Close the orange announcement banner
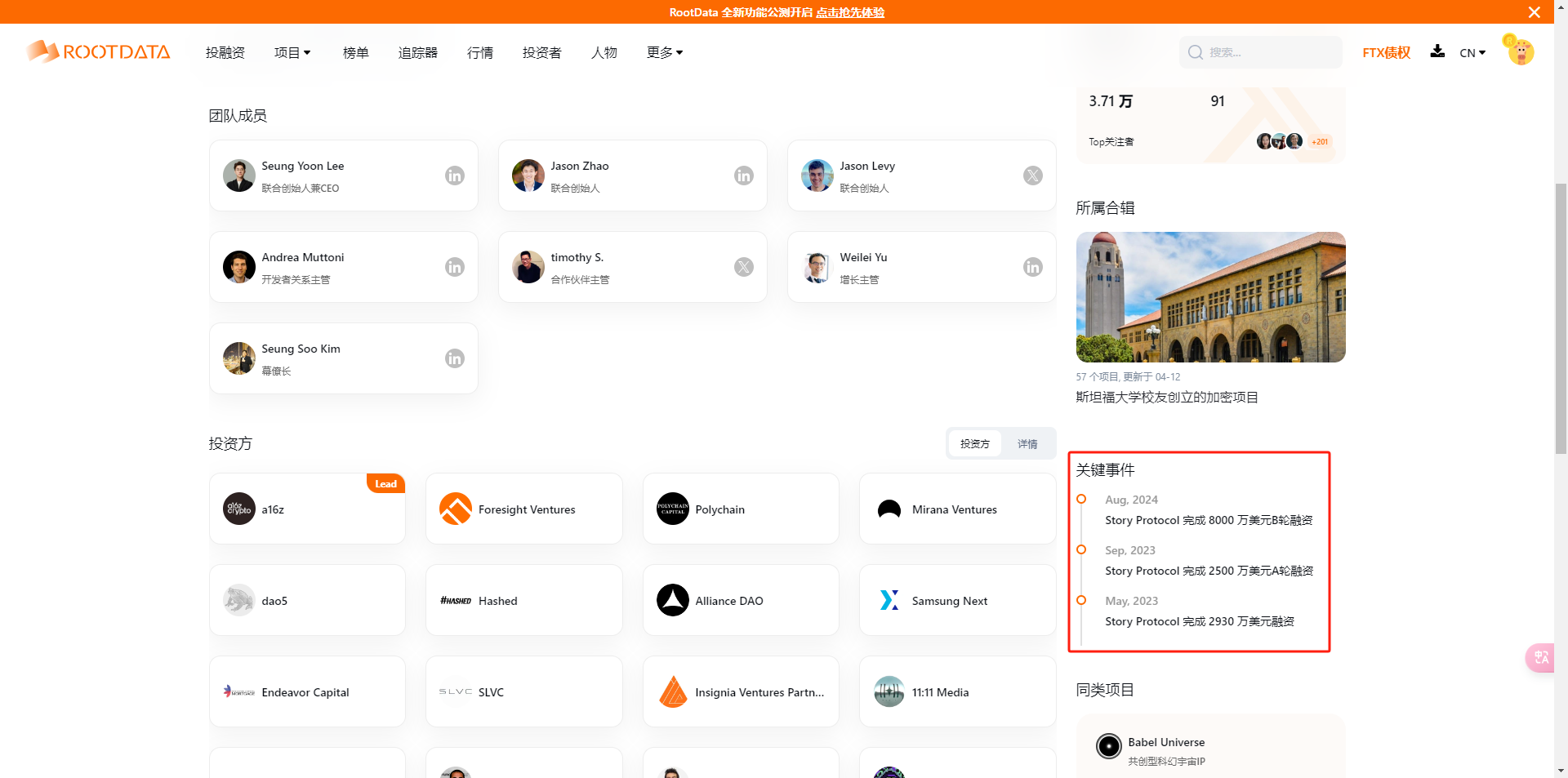This screenshot has width=1568, height=778. 1535,12
